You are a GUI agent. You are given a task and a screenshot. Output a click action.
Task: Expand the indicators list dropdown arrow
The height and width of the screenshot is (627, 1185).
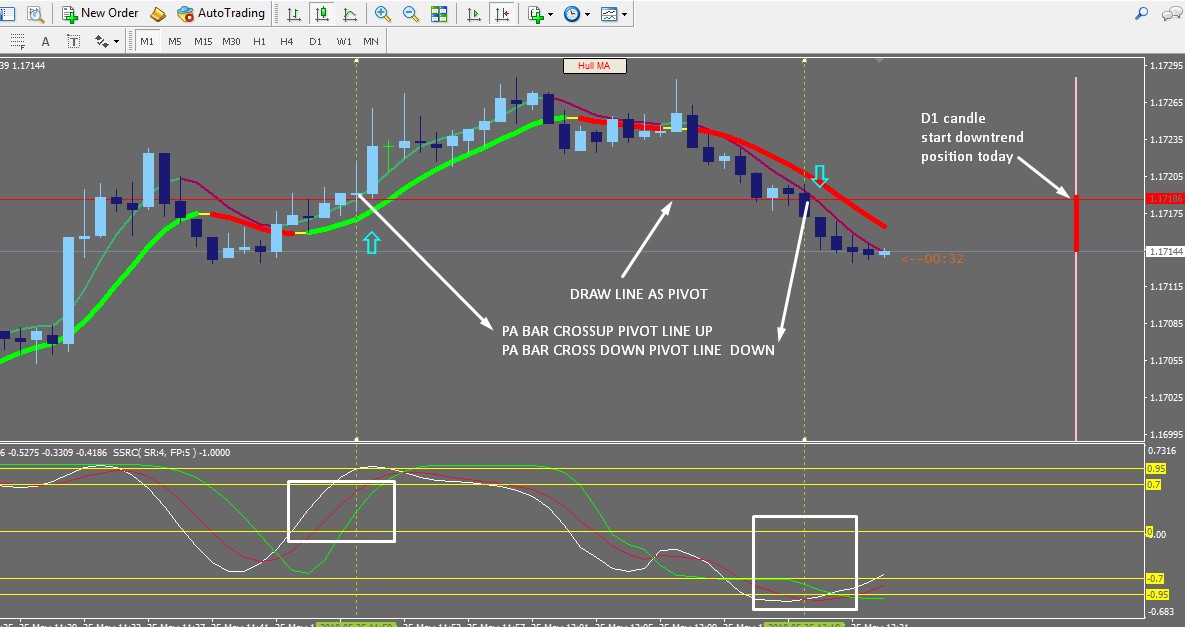pyautogui.click(x=550, y=14)
